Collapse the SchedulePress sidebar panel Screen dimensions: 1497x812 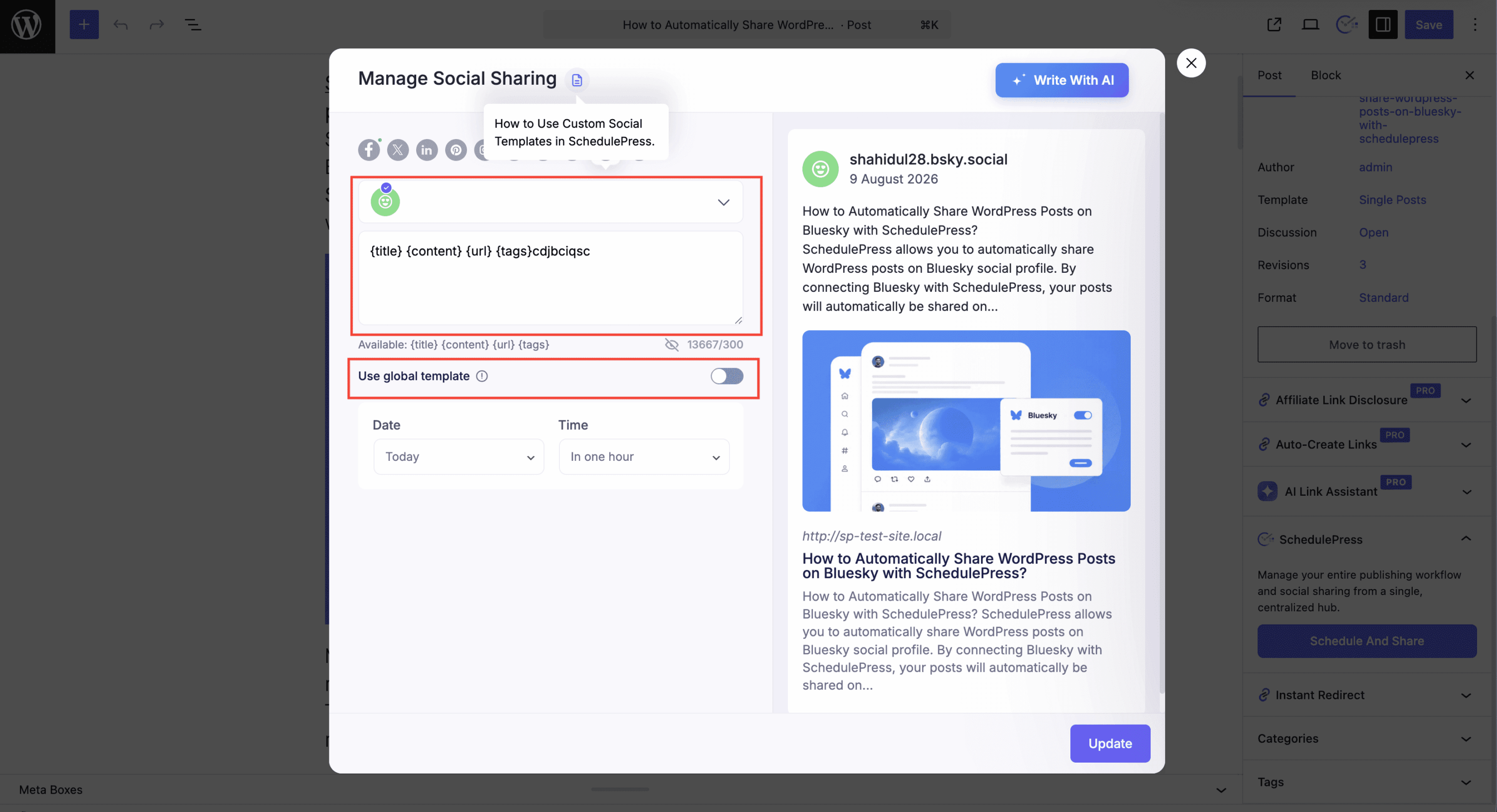tap(1366, 539)
